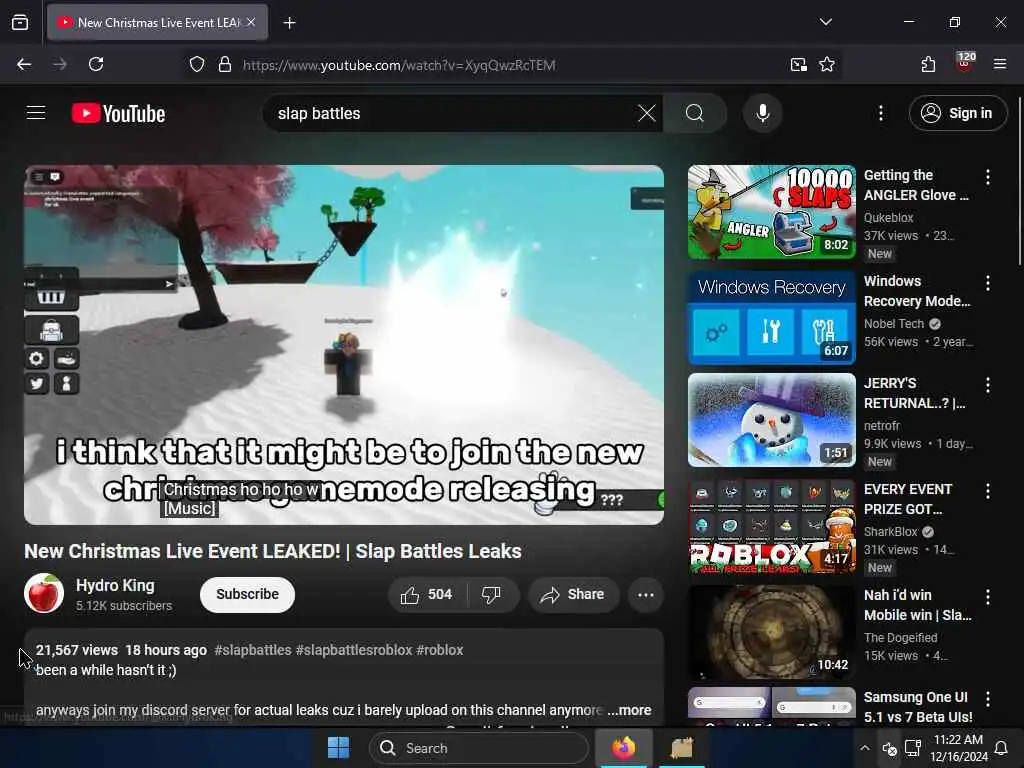
Task: Open options for Samsung One UI video
Action: (987, 699)
